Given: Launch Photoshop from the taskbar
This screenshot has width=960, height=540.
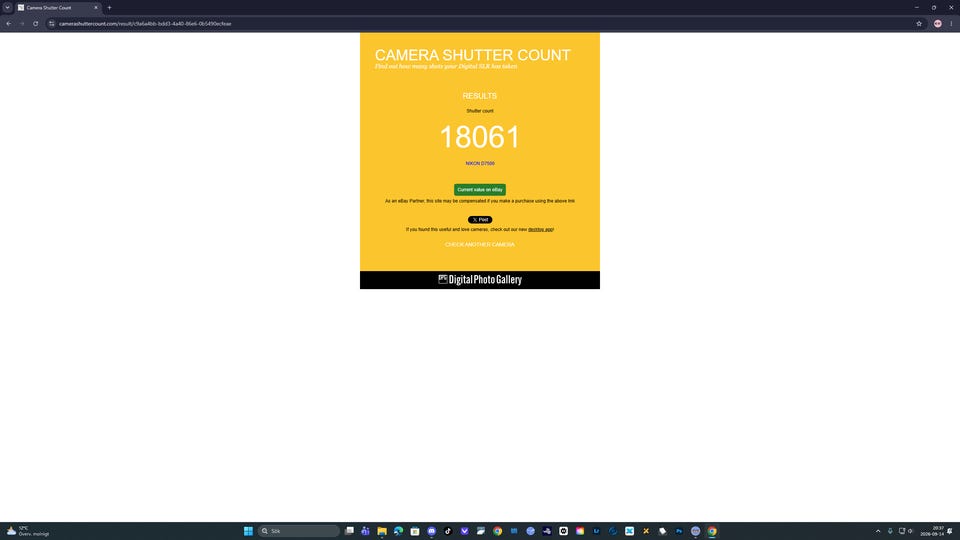Looking at the screenshot, I should (679, 531).
